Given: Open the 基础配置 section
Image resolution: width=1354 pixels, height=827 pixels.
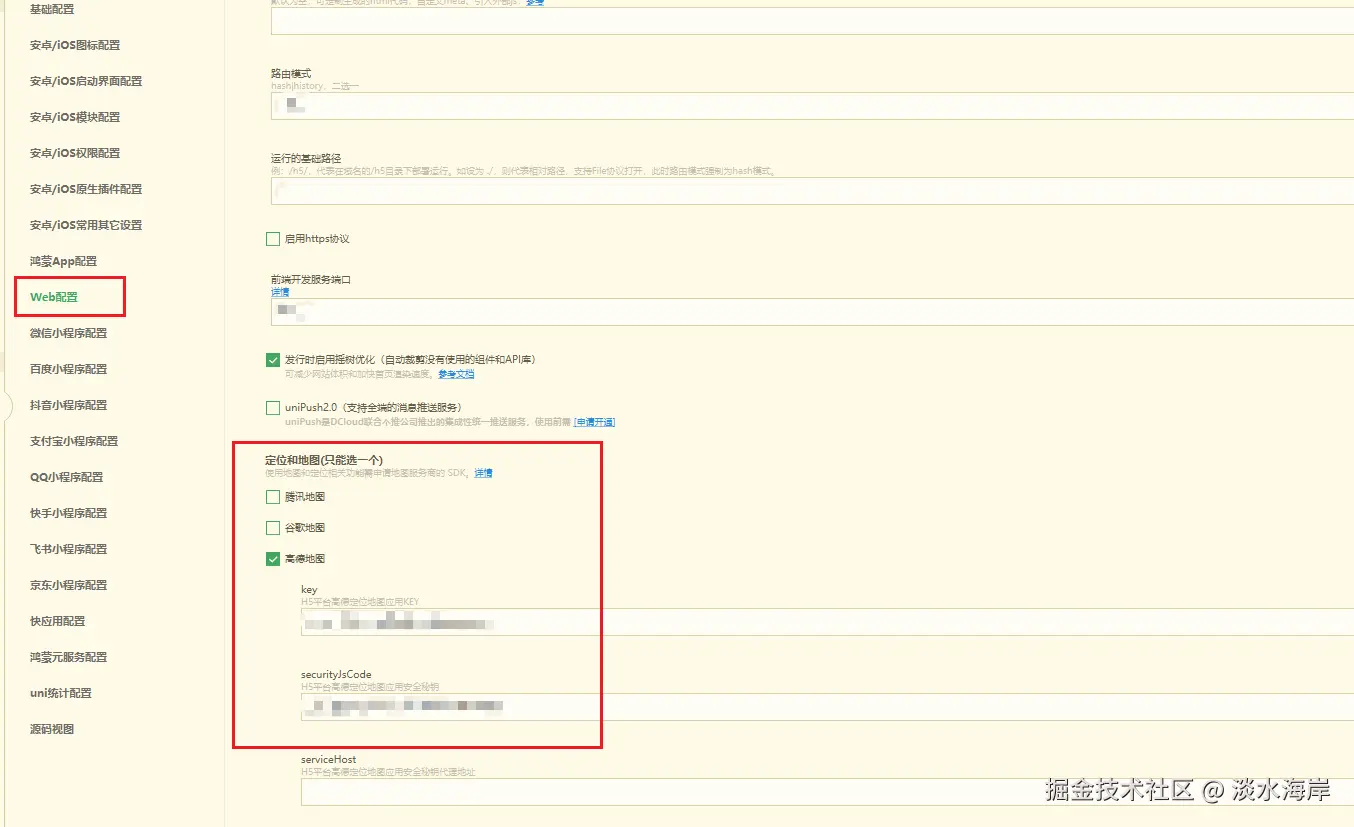Looking at the screenshot, I should [52, 9].
